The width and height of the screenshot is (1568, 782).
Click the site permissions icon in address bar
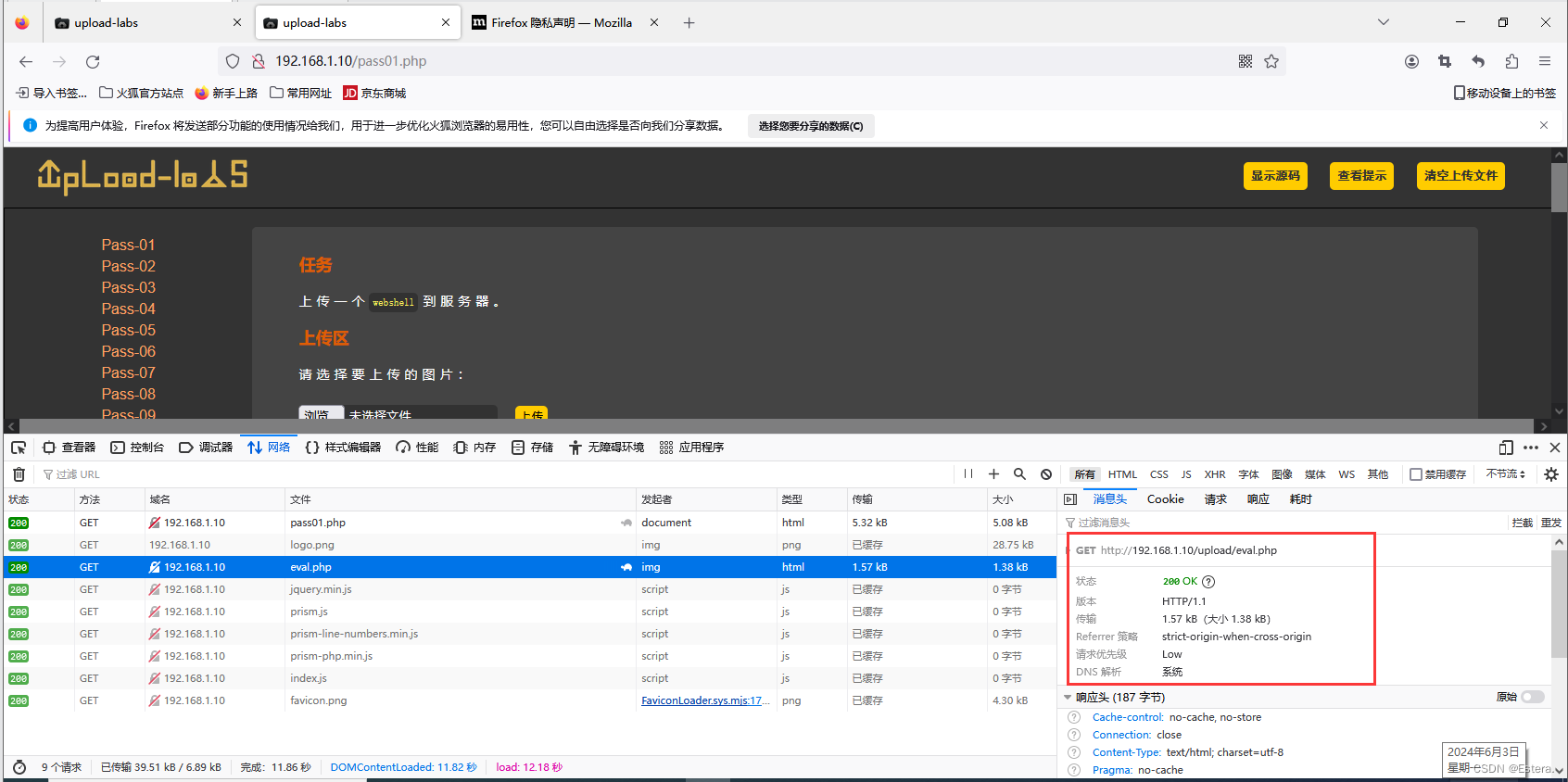pos(259,61)
